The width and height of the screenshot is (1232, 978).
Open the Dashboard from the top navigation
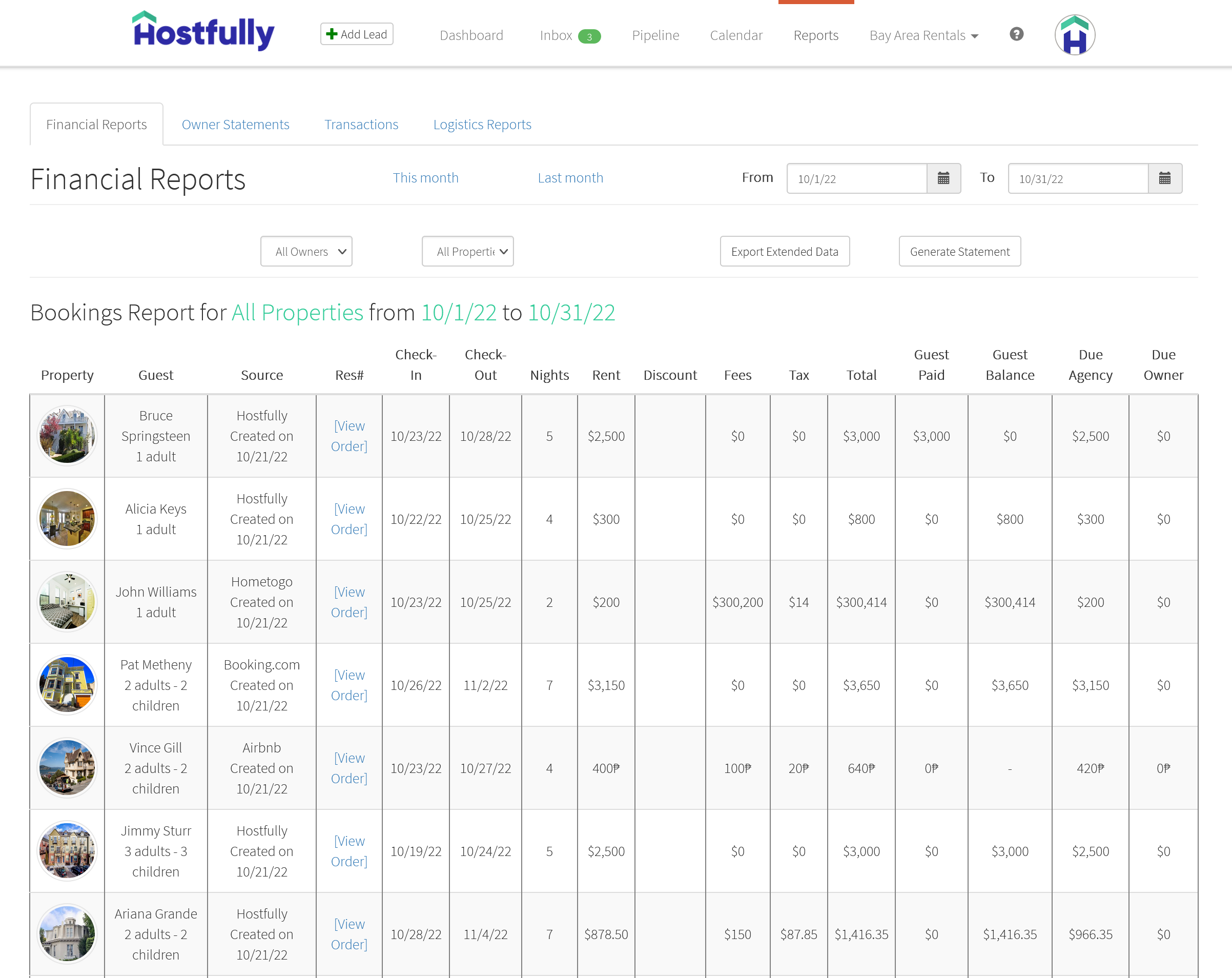471,35
